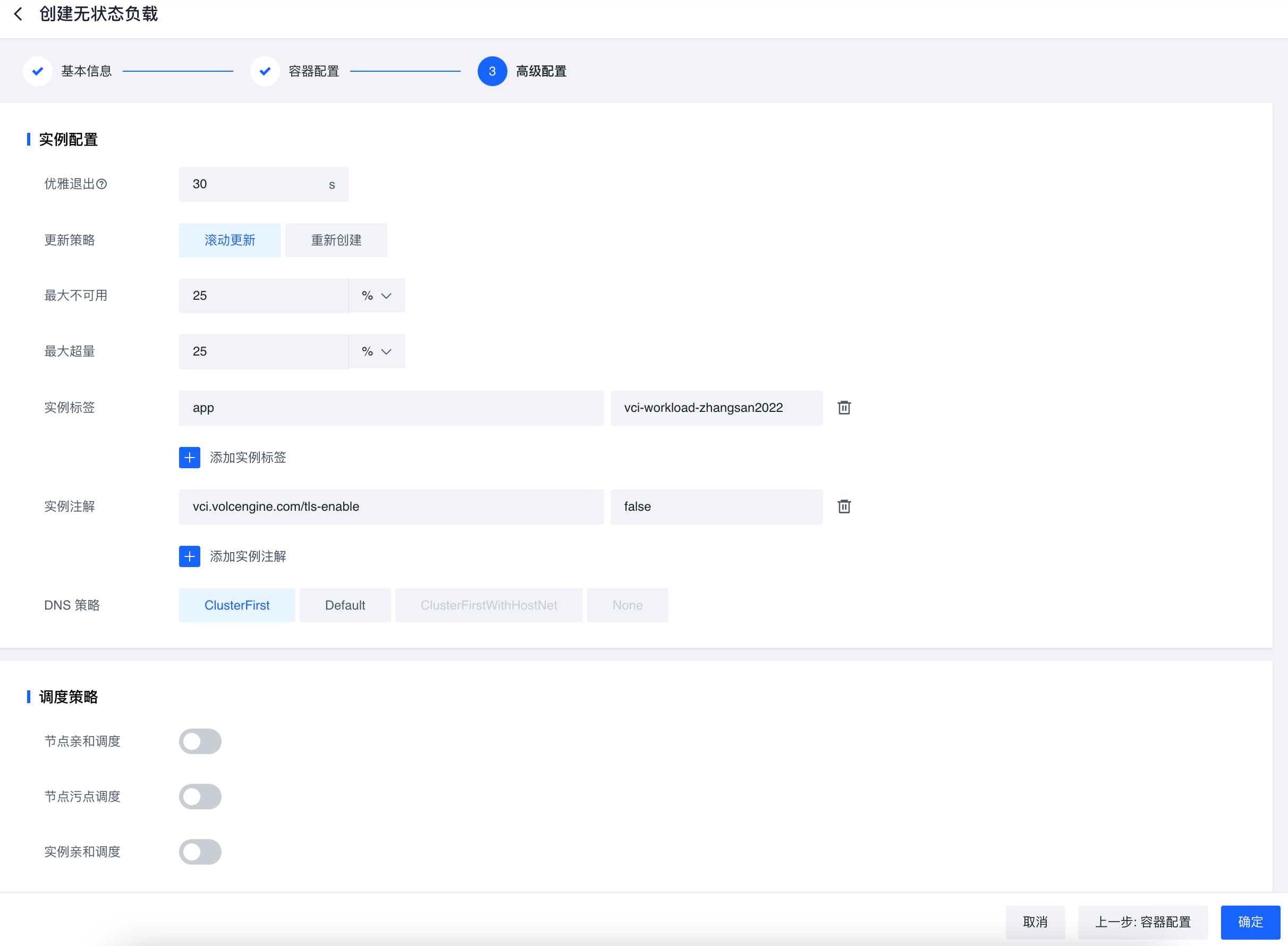Toggle the 实例亲和调度 switch
Image resolution: width=1288 pixels, height=946 pixels.
200,851
